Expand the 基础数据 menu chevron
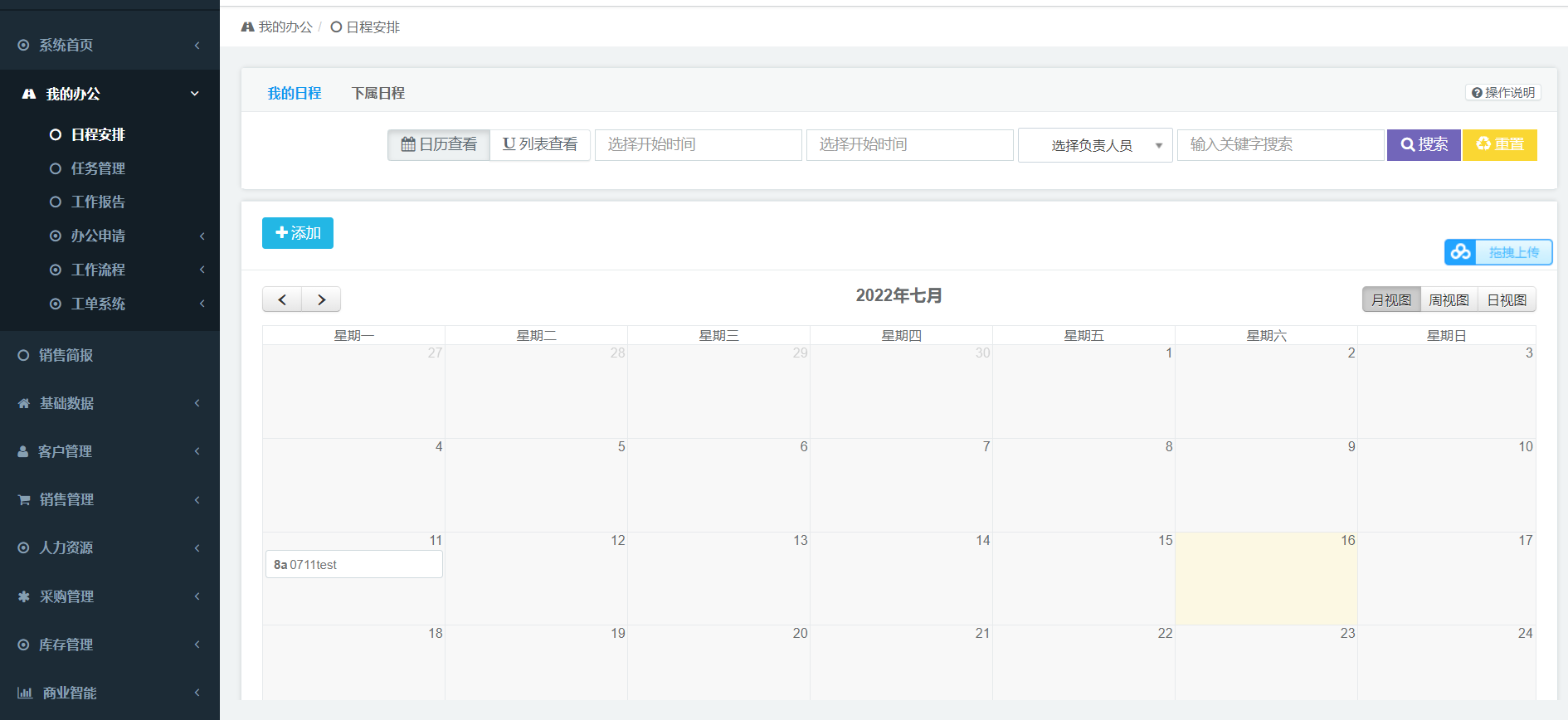Viewport: 1568px width, 720px height. click(197, 403)
